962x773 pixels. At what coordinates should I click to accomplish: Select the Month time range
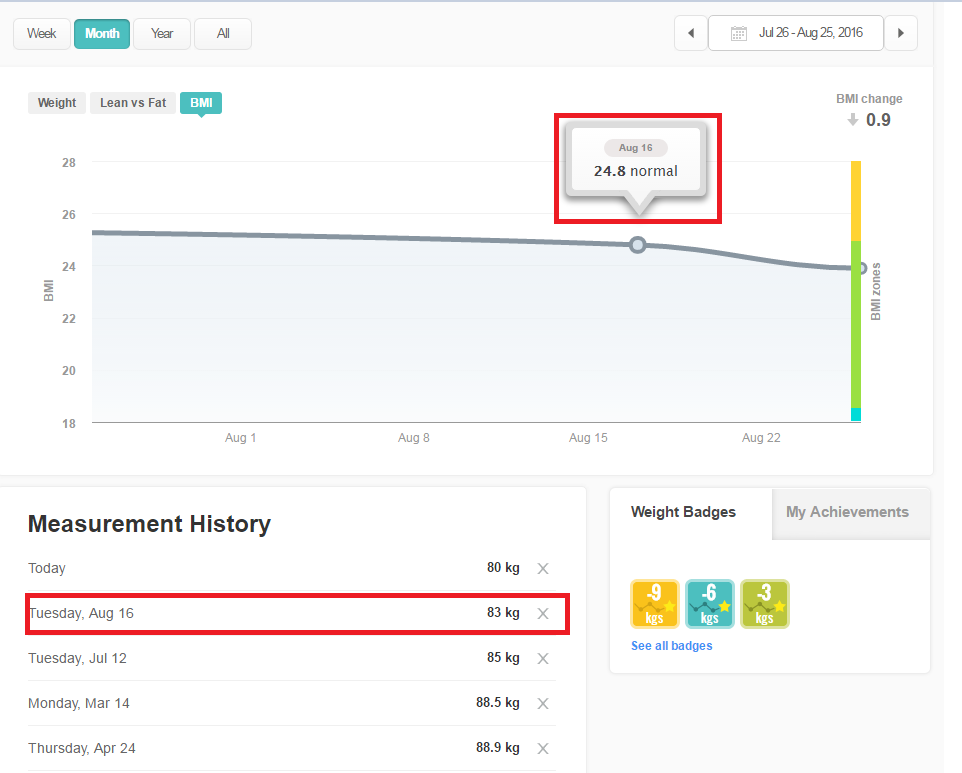click(x=102, y=34)
